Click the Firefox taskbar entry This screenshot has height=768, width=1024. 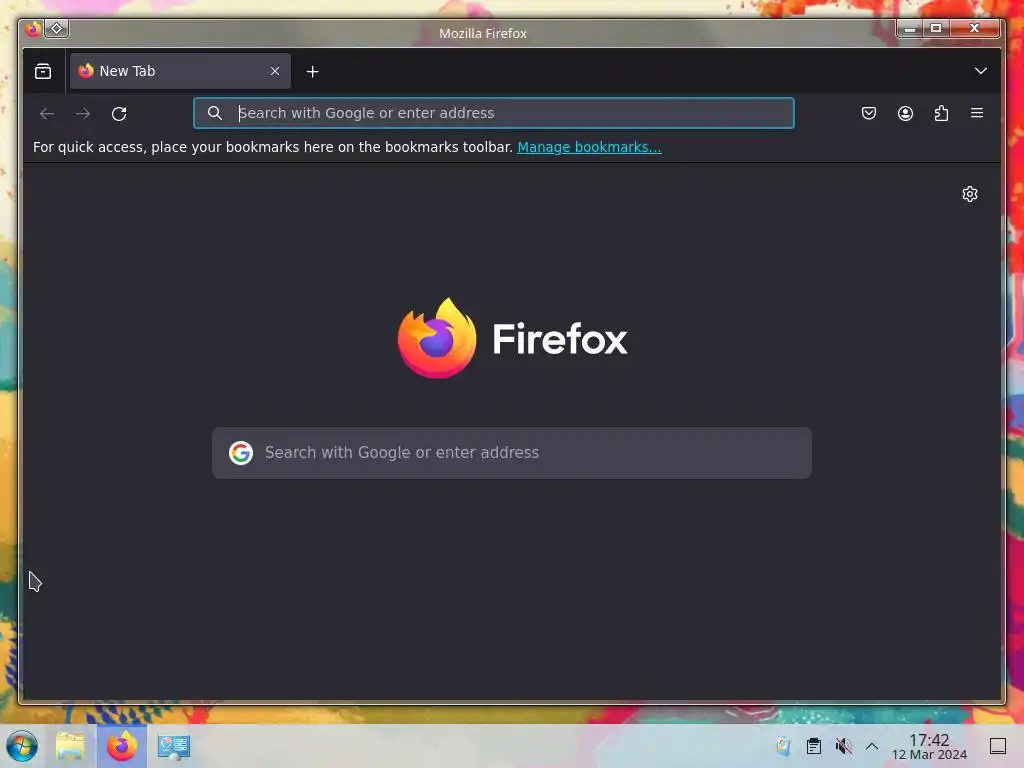coord(122,746)
